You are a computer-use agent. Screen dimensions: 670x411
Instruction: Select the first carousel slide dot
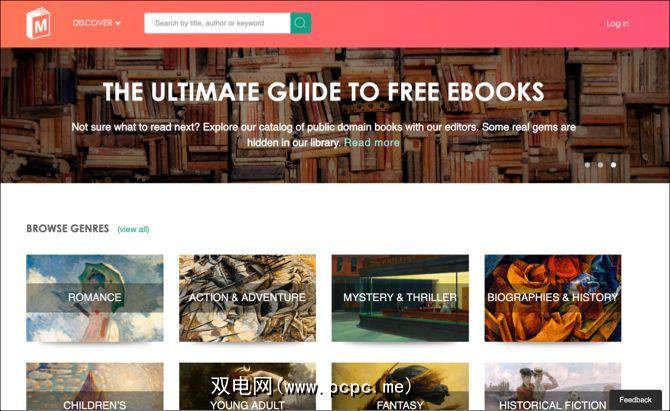[x=588, y=165]
